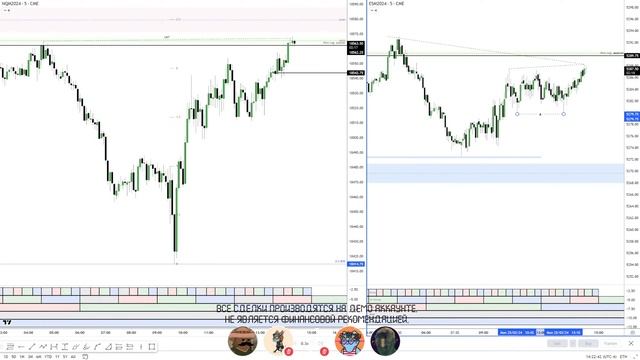The width and height of the screenshot is (640, 360).
Task: Click the left handle of the selected ES trendline
Action: click(517, 114)
